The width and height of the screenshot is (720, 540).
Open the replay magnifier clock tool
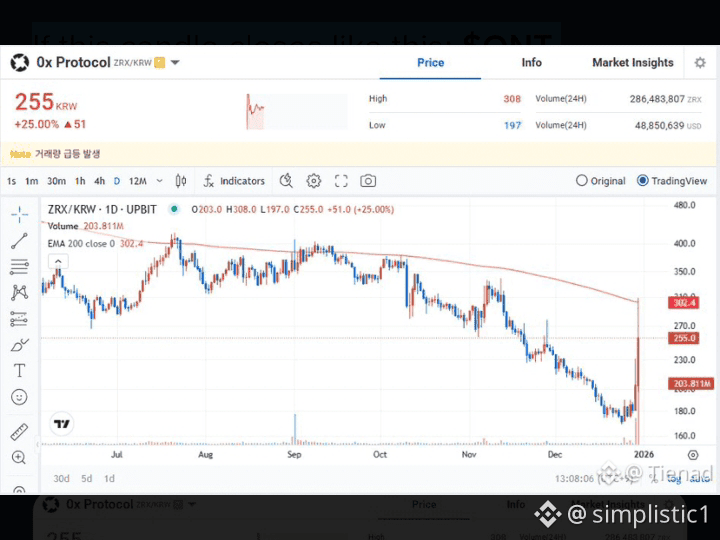click(286, 181)
